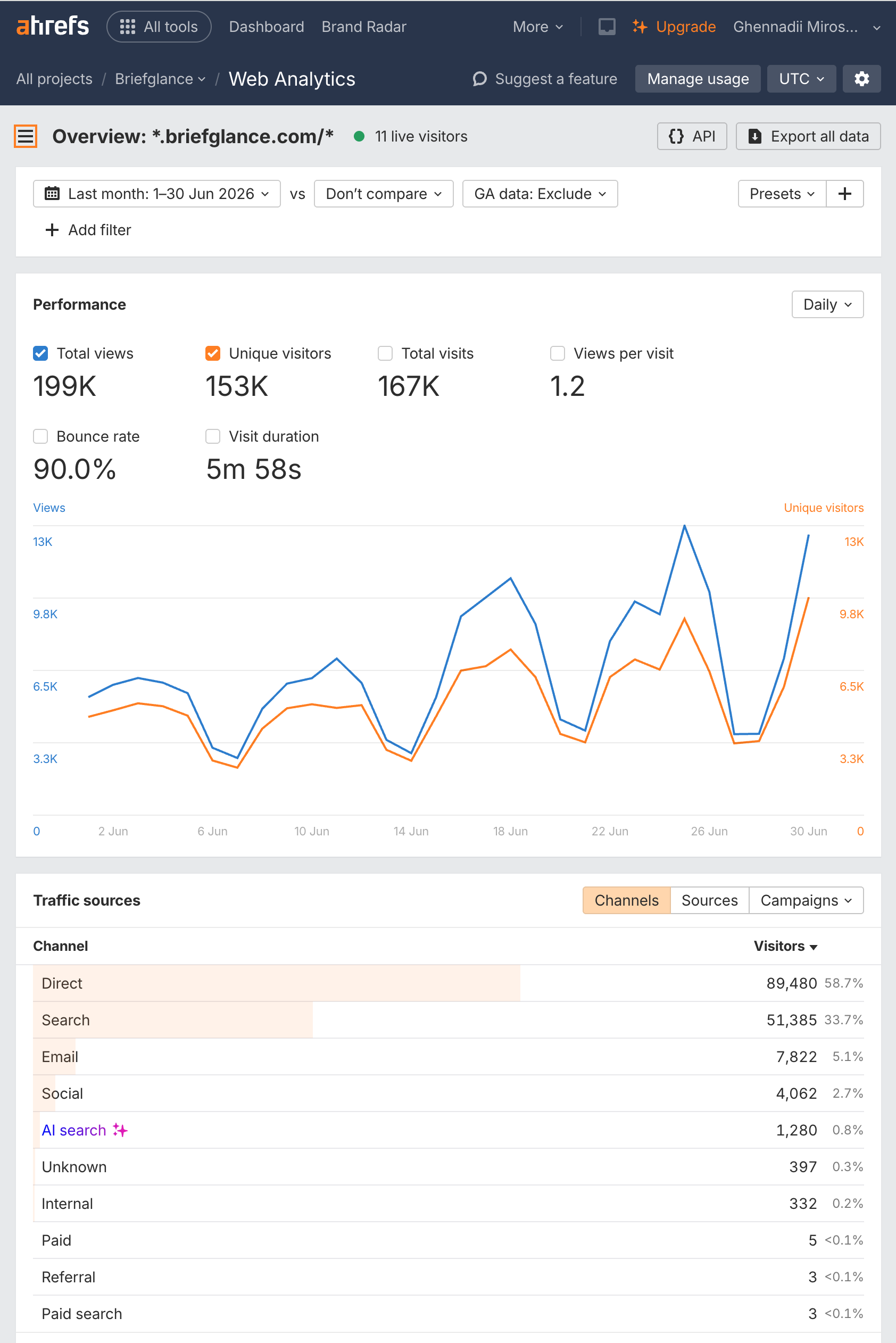896x1343 pixels.
Task: Click the 1.2 views per visit value
Action: tap(567, 386)
